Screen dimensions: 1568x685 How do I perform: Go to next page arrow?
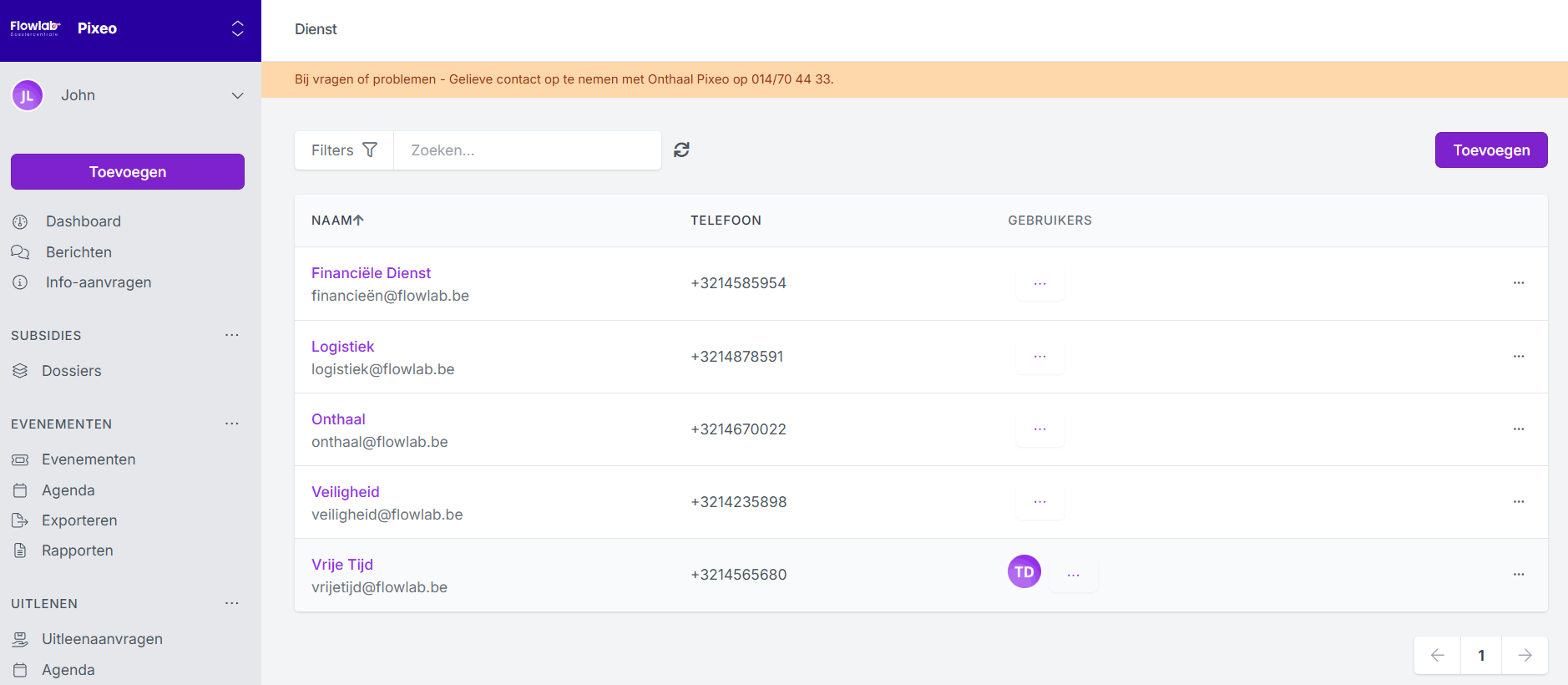pos(1524,655)
